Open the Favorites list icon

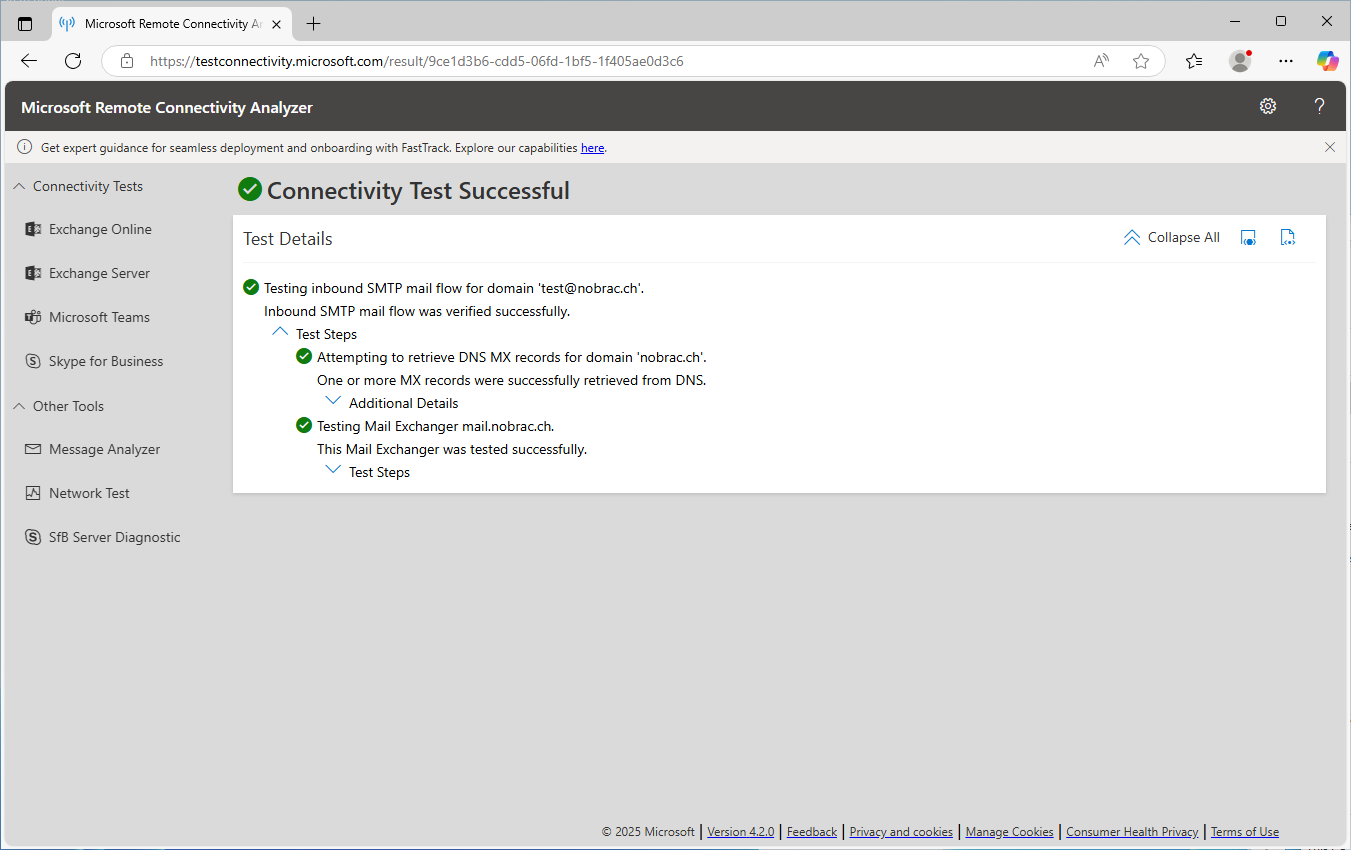pyautogui.click(x=1194, y=61)
